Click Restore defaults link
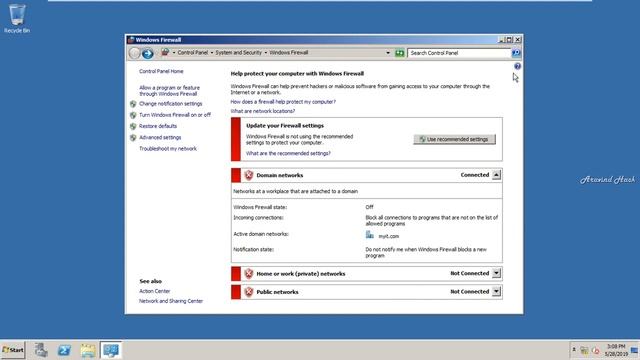This screenshot has height=360, width=640. (x=158, y=126)
